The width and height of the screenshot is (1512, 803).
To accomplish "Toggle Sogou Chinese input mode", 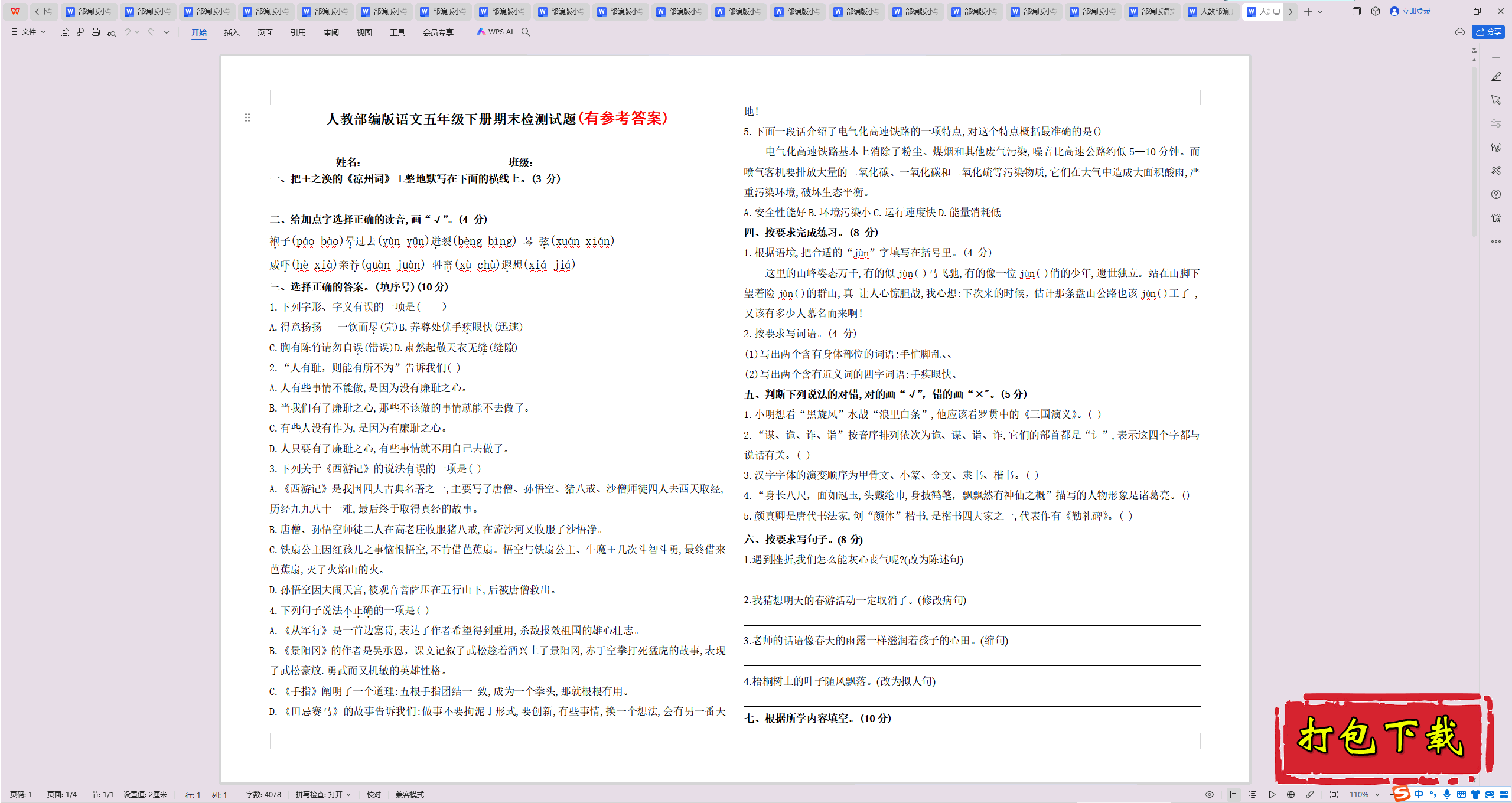I will pos(1419,794).
